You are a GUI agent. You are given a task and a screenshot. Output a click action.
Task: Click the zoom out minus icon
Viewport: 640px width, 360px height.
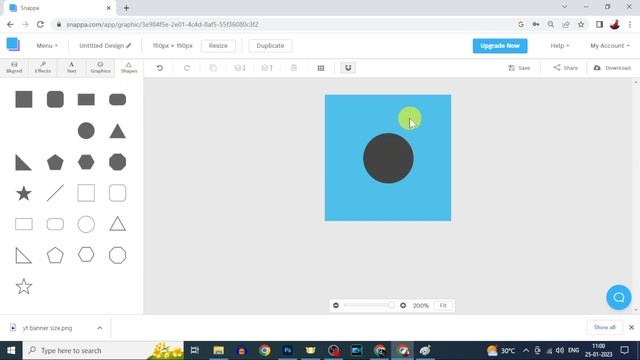click(336, 305)
